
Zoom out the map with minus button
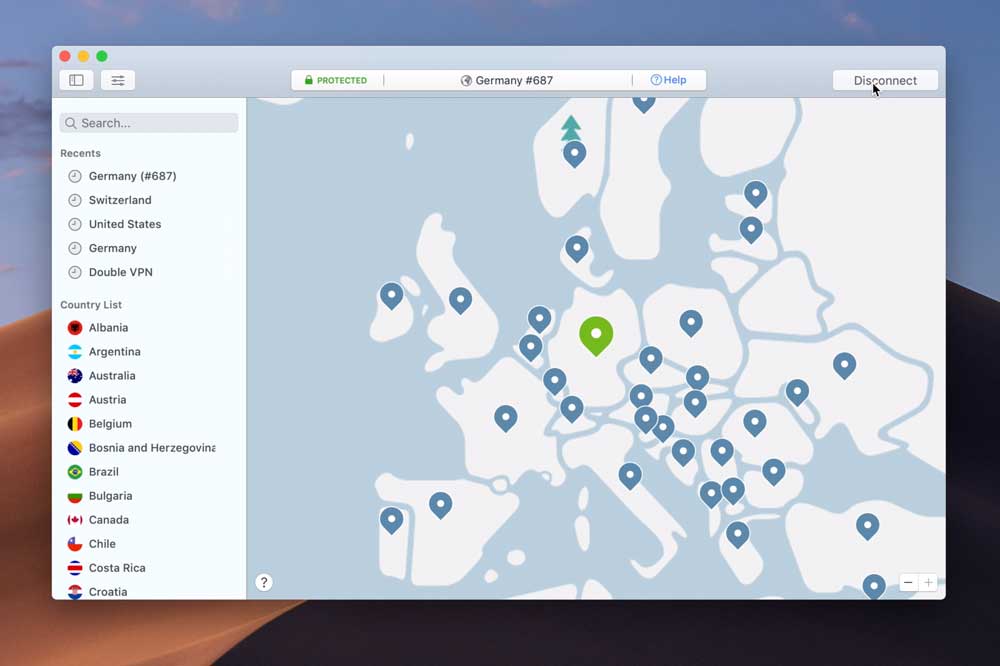tap(908, 582)
